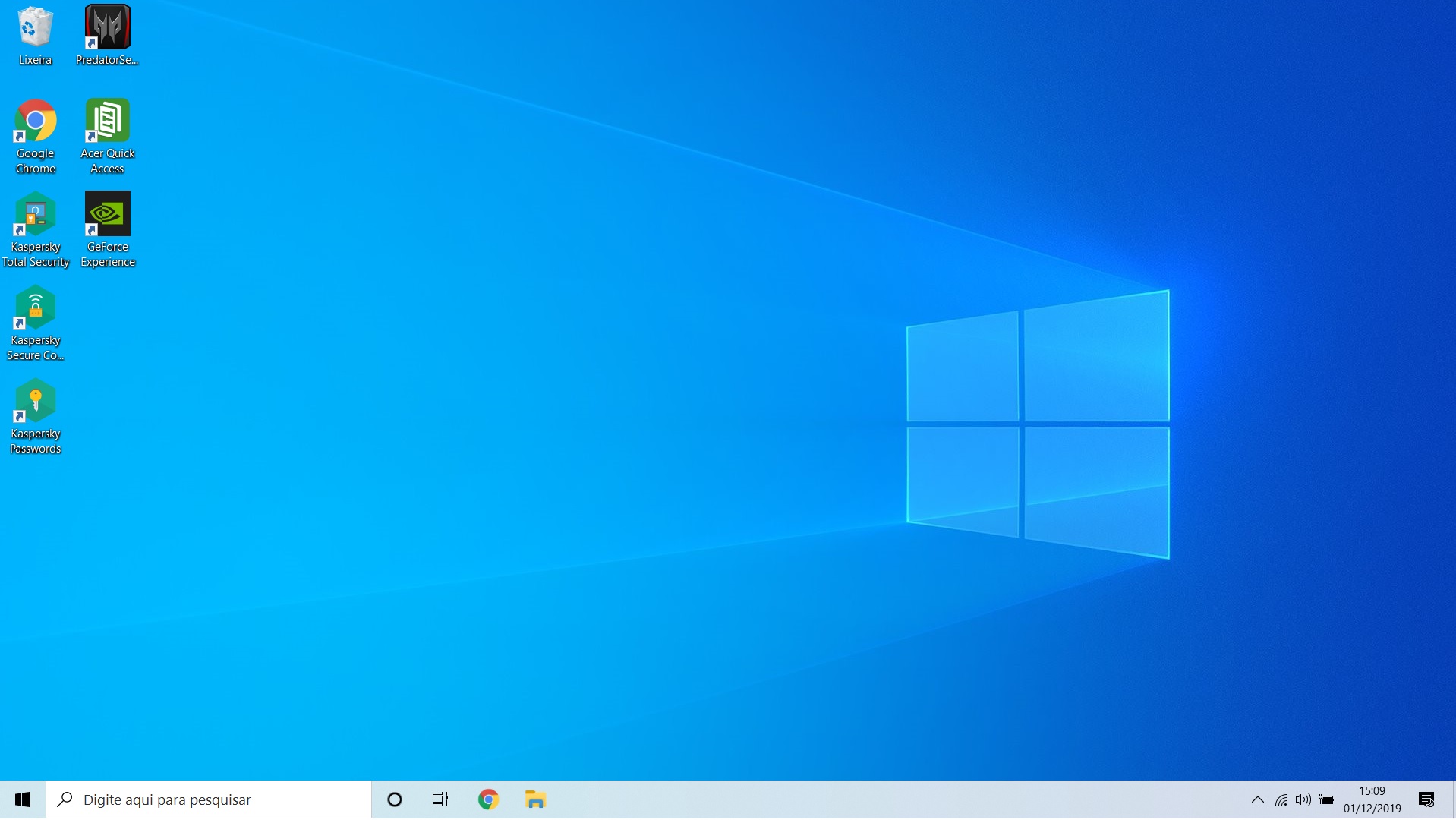Open the Windows Start menu
The width and height of the screenshot is (1456, 820).
(x=23, y=799)
